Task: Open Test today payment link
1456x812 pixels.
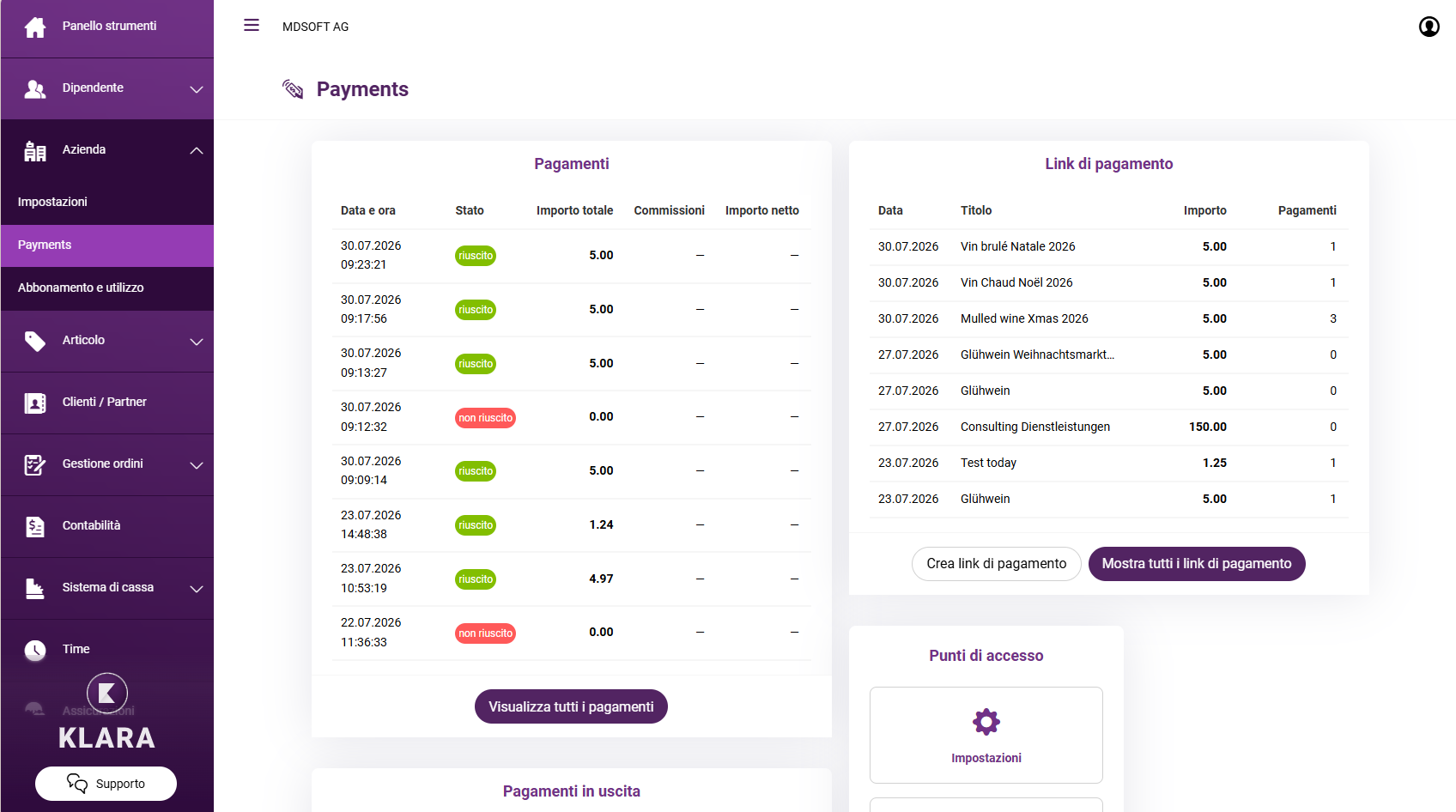Action: tap(988, 463)
